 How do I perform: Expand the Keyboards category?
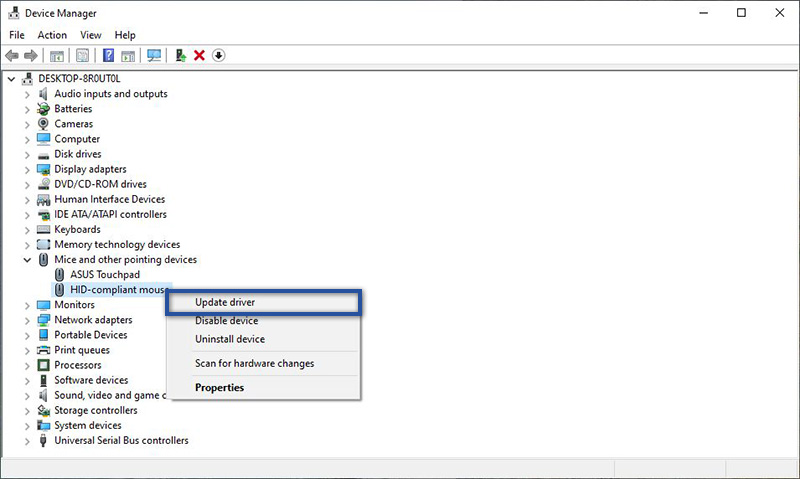(x=27, y=230)
